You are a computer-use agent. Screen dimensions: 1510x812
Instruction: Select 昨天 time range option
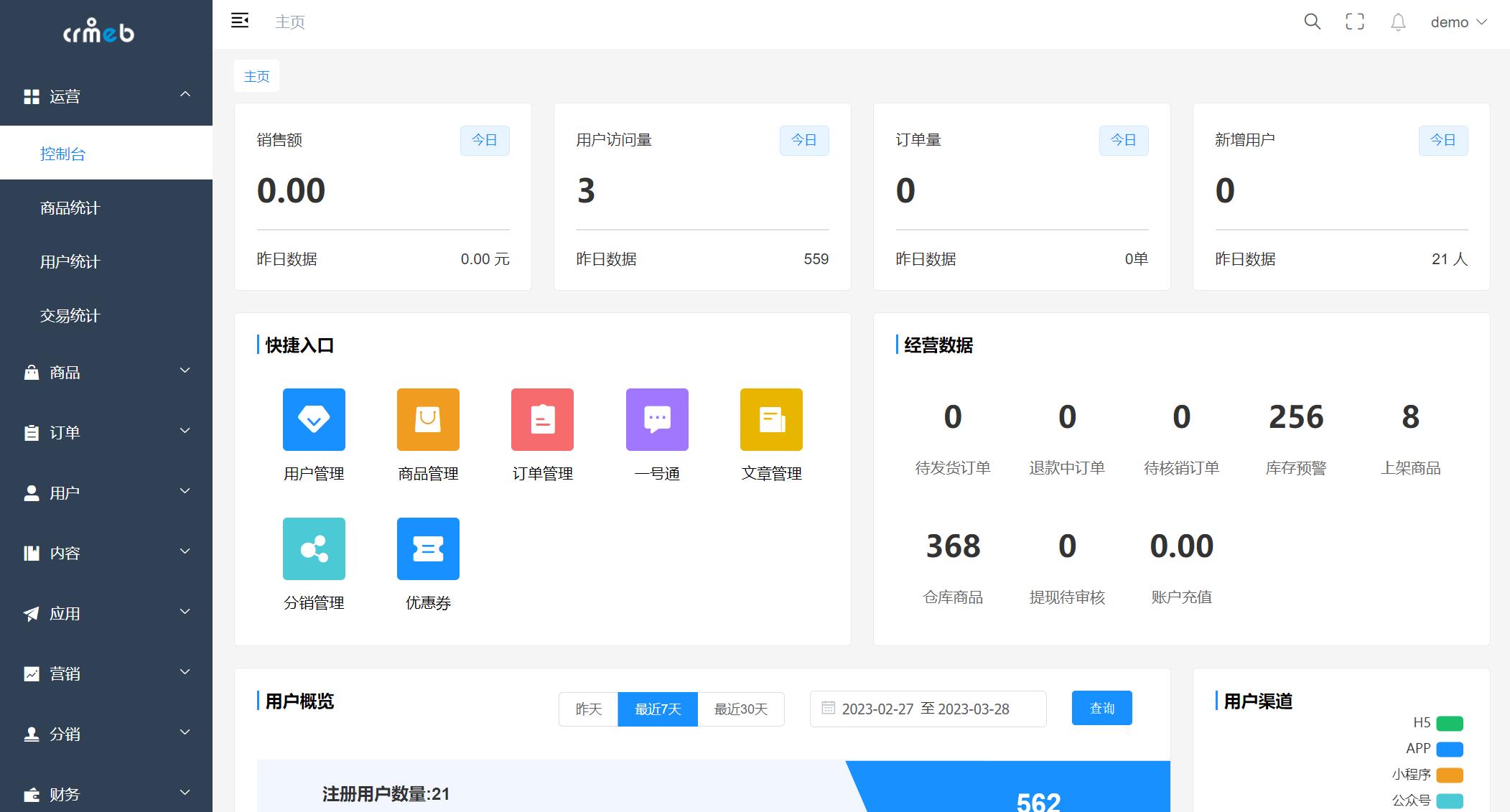coord(589,709)
